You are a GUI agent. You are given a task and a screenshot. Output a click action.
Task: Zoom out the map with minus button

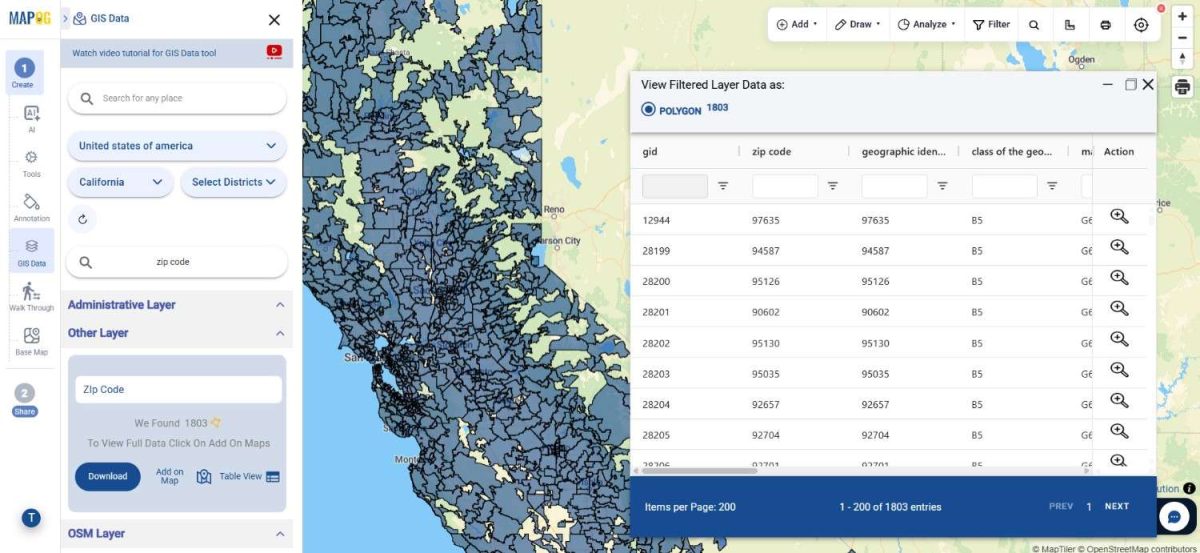coord(1183,37)
